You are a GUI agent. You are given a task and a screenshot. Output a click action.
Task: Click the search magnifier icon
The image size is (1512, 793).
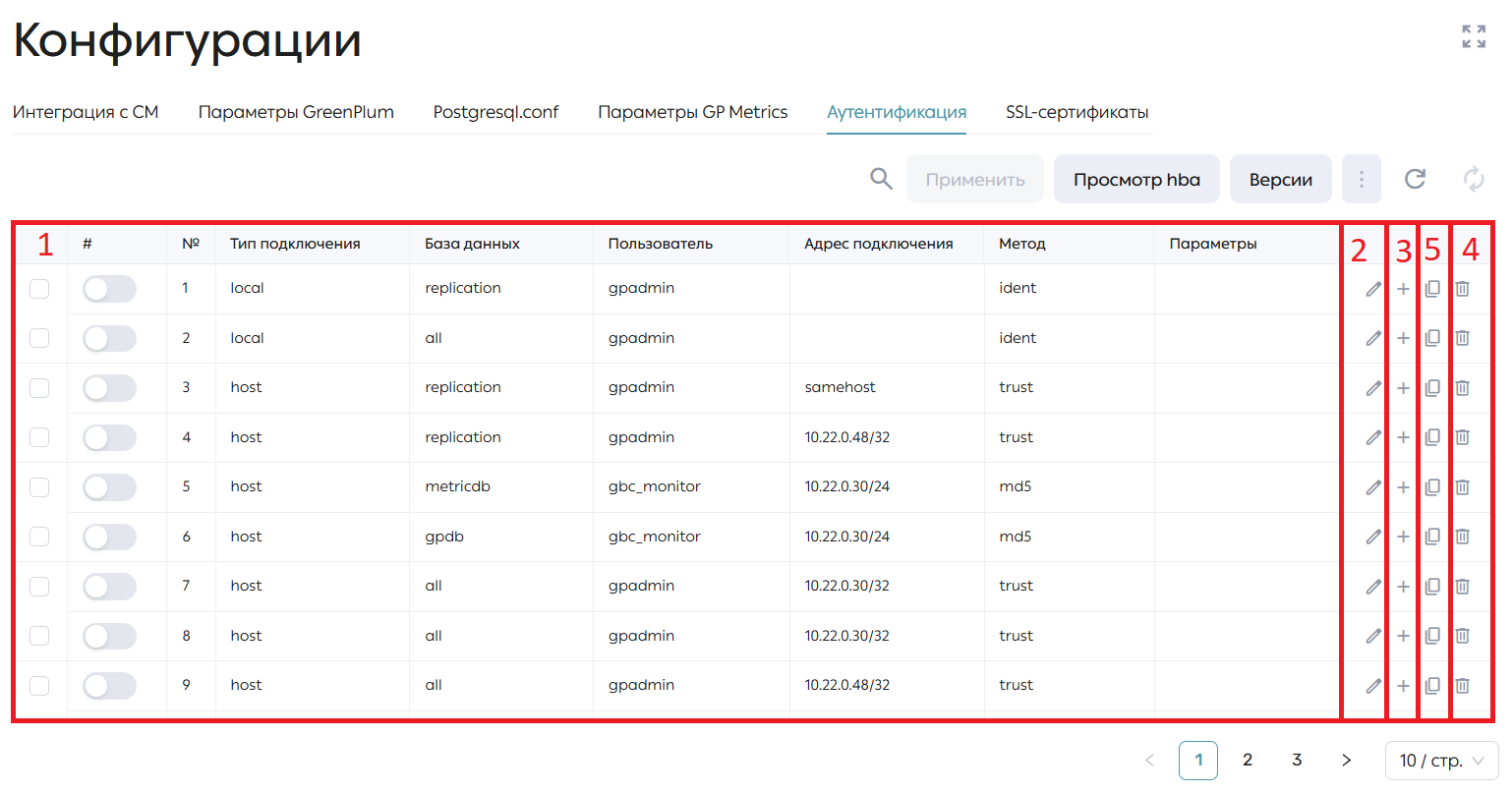(x=881, y=179)
